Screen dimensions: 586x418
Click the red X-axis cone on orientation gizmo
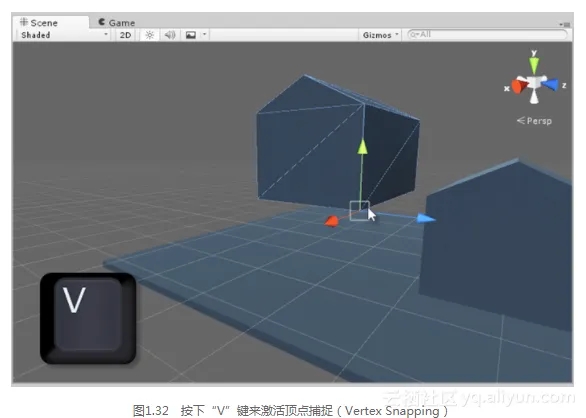pyautogui.click(x=519, y=86)
